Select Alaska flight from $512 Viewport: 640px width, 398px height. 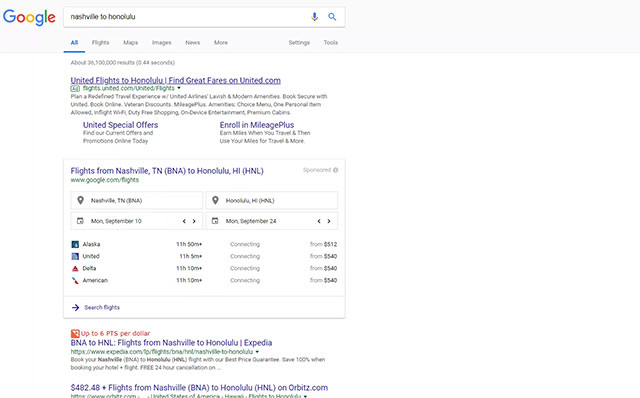(x=204, y=244)
